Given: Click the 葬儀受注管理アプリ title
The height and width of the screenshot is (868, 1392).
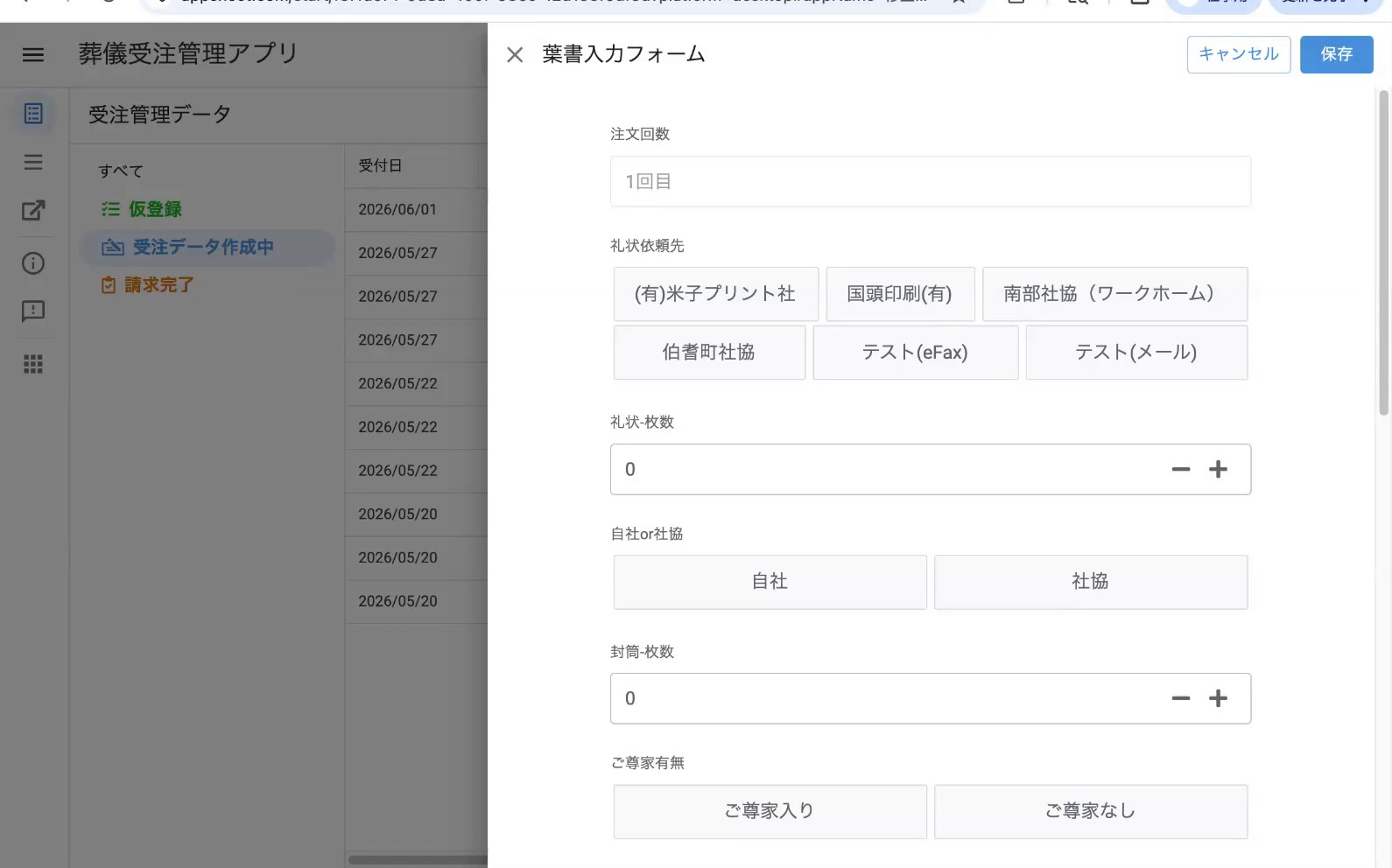Looking at the screenshot, I should 188,54.
